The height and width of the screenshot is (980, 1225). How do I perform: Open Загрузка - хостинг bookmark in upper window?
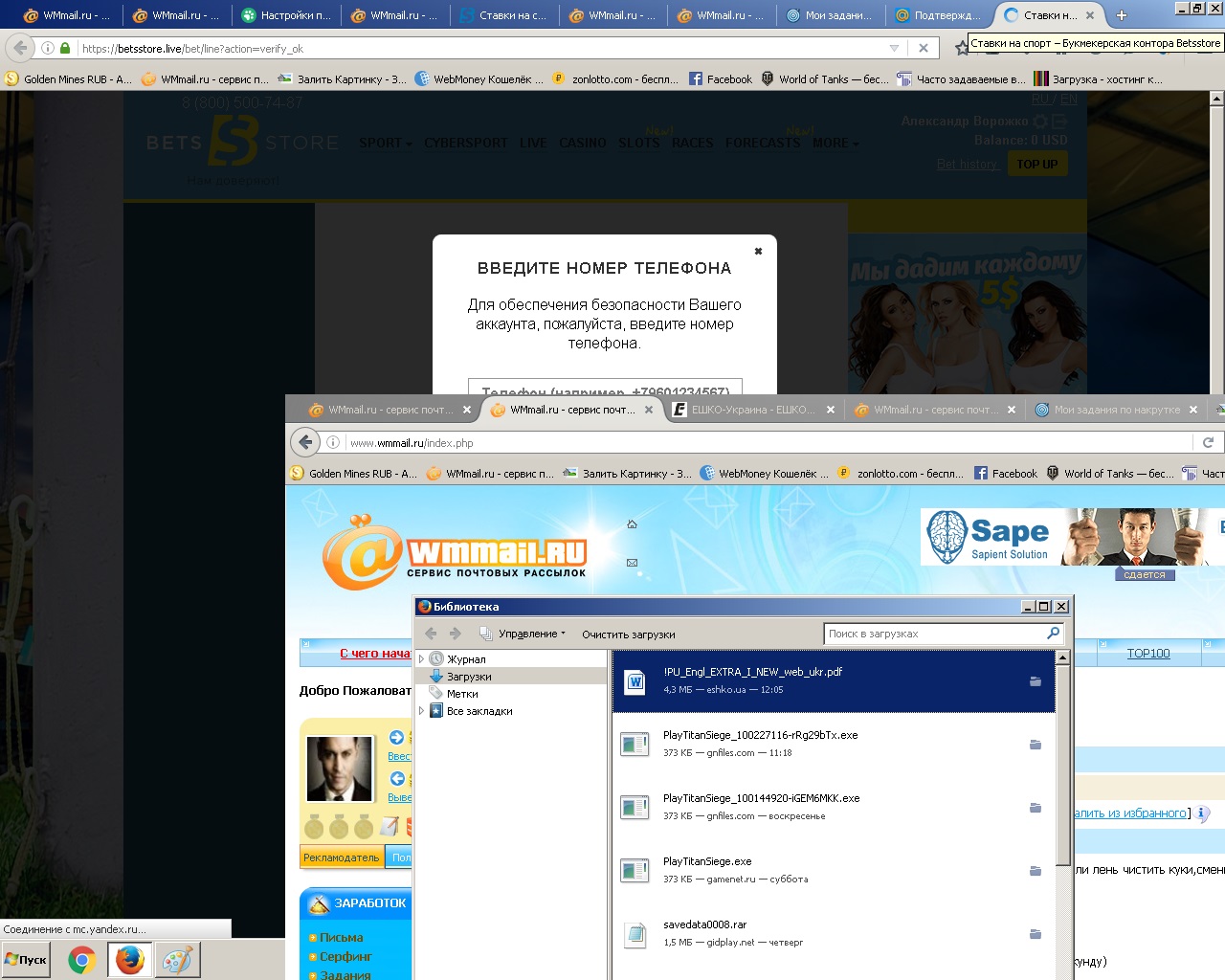click(x=1098, y=79)
